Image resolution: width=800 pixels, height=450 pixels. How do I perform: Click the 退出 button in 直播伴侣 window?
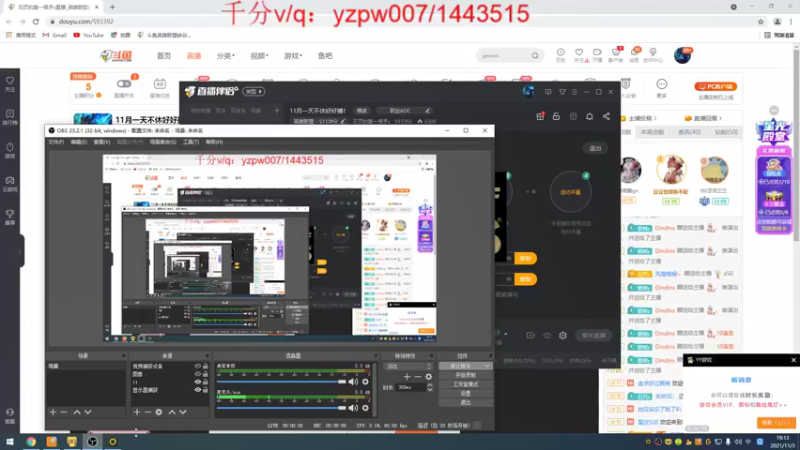[595, 148]
